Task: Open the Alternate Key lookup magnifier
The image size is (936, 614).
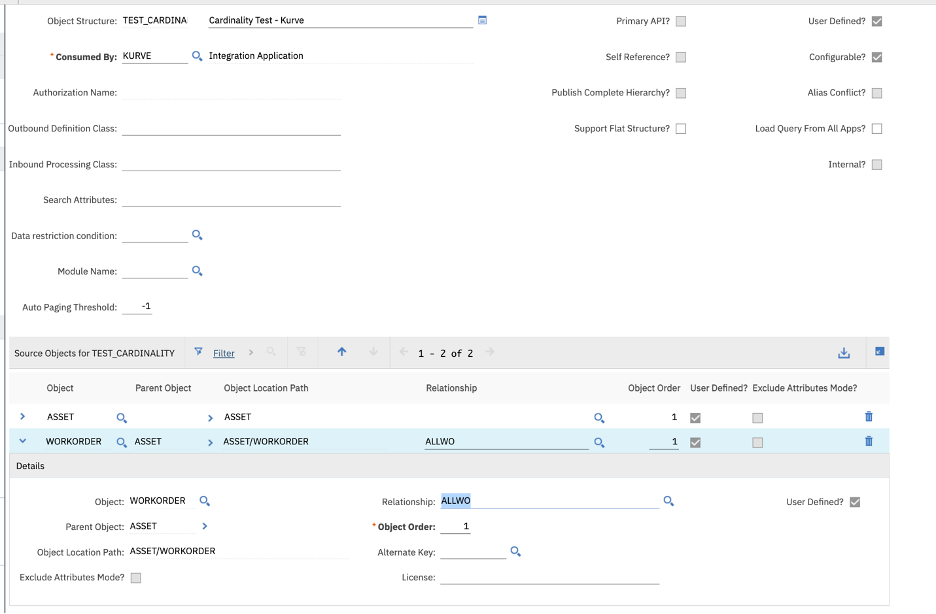Action: tap(516, 551)
